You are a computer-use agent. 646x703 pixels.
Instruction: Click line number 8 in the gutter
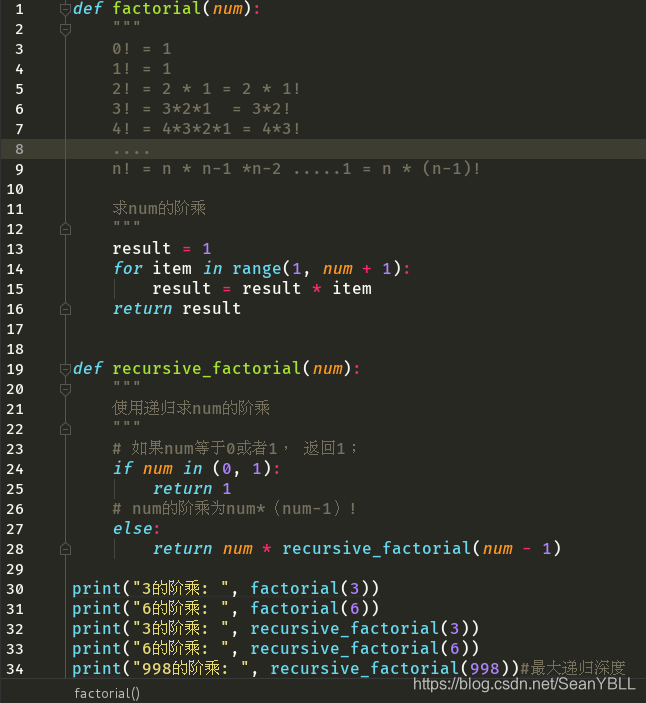[19, 149]
